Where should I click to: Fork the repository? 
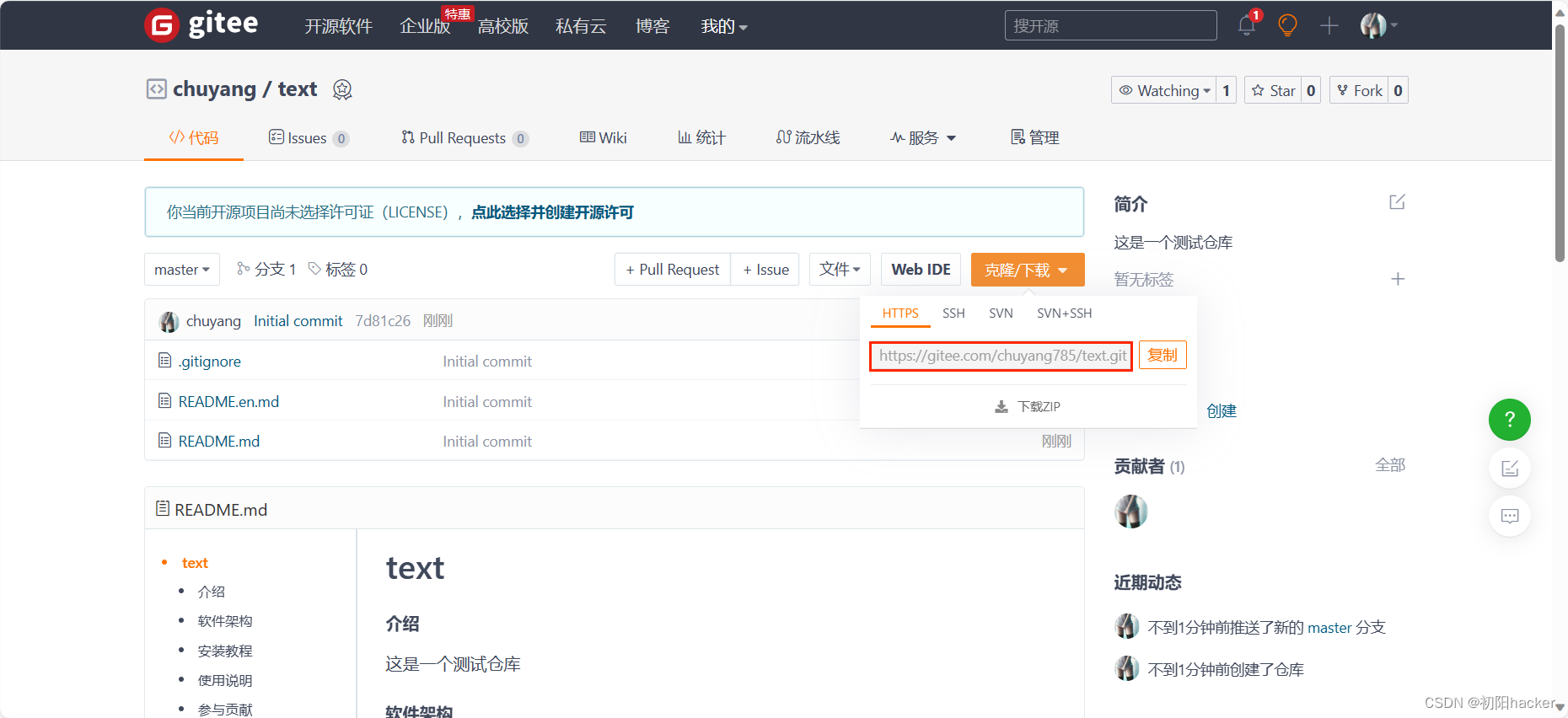click(x=1359, y=90)
